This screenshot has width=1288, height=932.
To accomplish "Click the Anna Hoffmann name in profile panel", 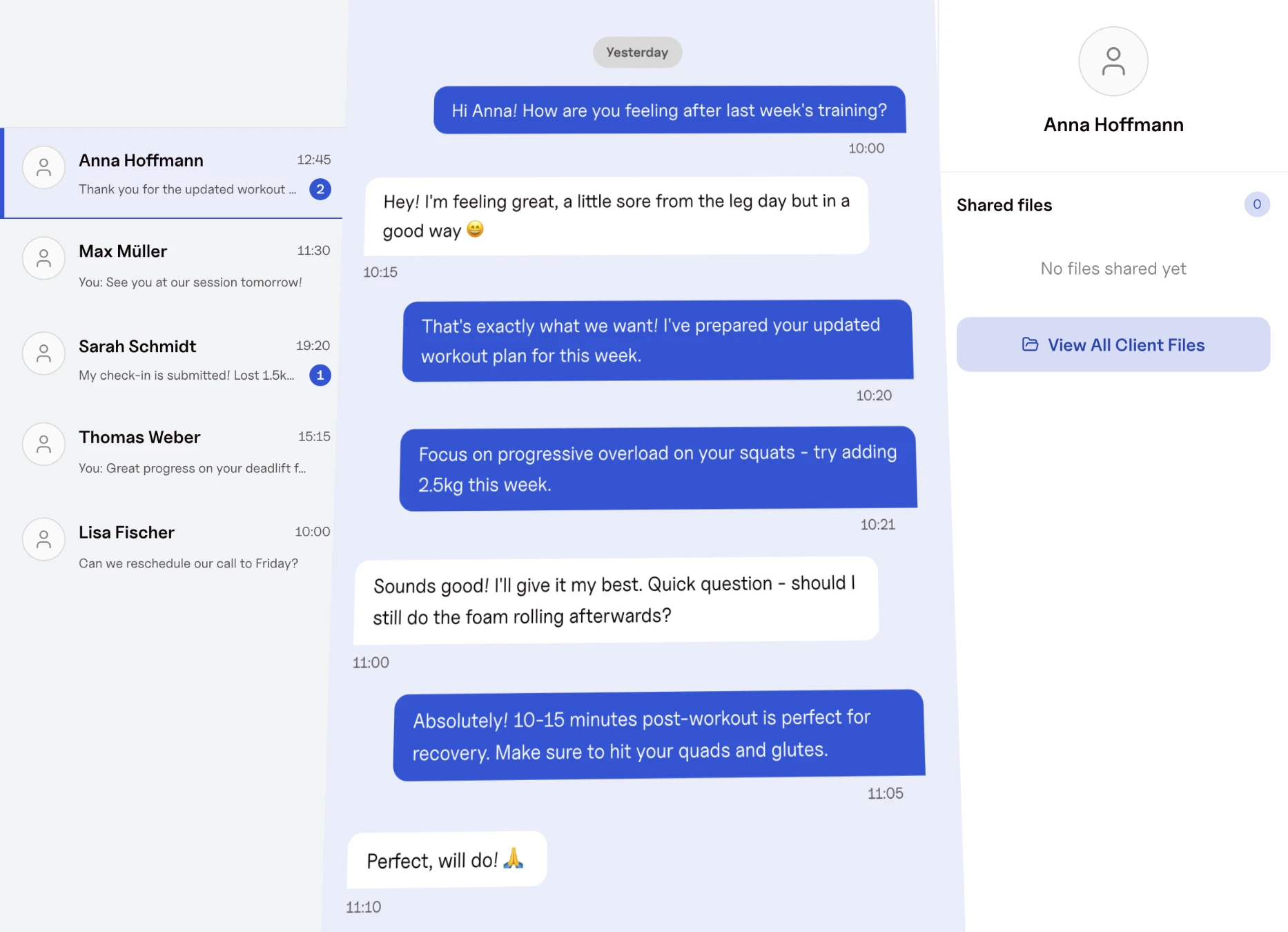I will pyautogui.click(x=1113, y=125).
